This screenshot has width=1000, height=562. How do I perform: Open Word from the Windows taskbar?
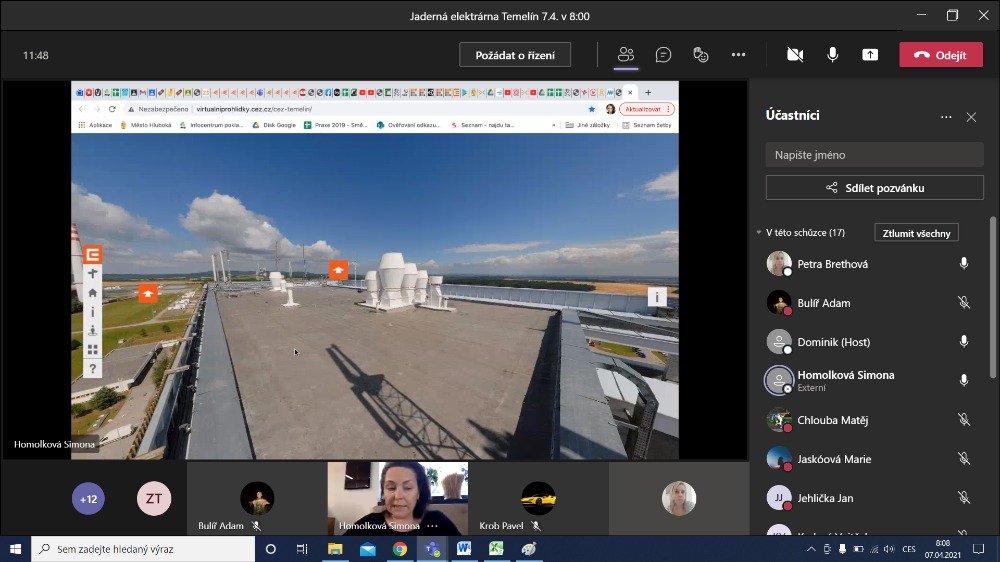click(x=464, y=549)
